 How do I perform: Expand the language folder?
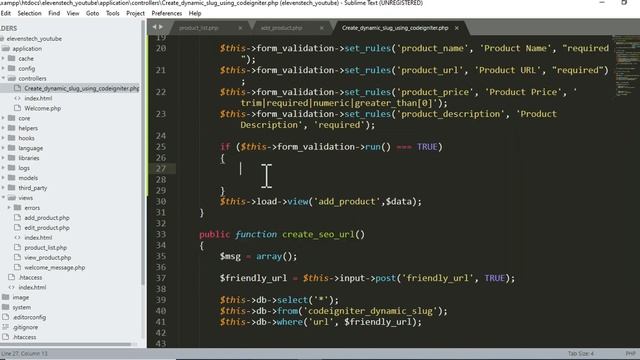pyautogui.click(x=3, y=148)
